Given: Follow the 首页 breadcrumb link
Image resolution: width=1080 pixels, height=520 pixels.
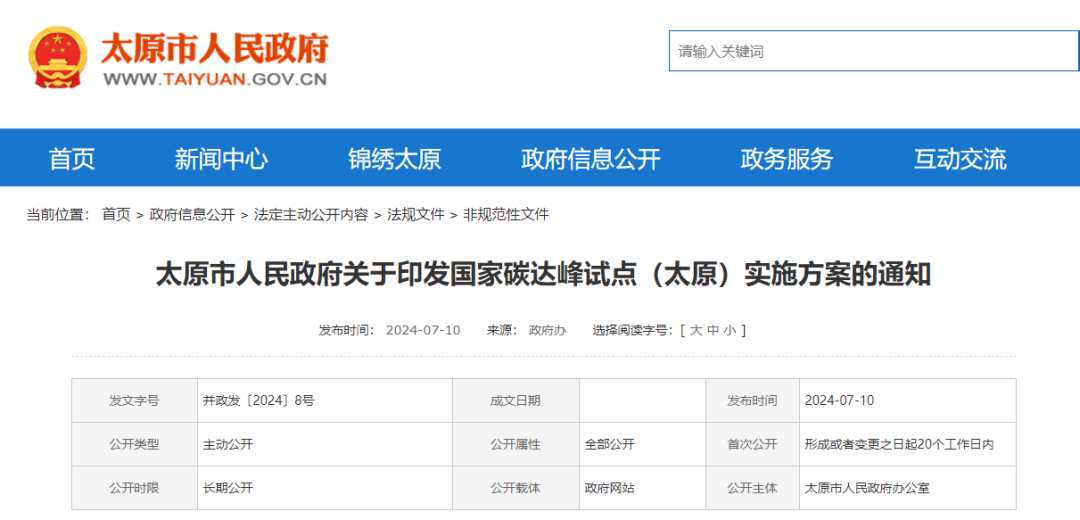Looking at the screenshot, I should tap(116, 215).
